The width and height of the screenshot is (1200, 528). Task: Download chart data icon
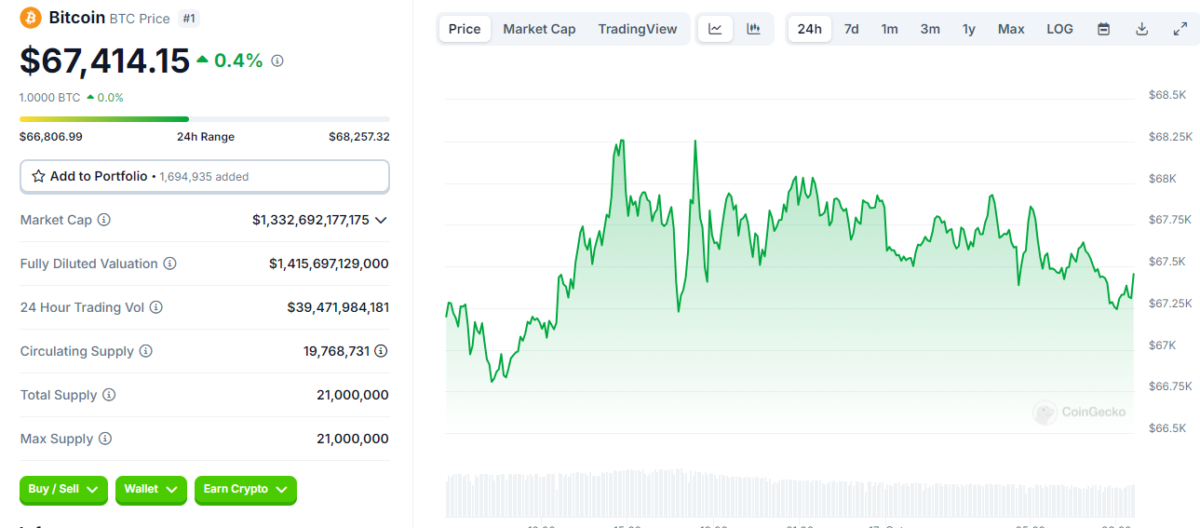[x=1142, y=29]
